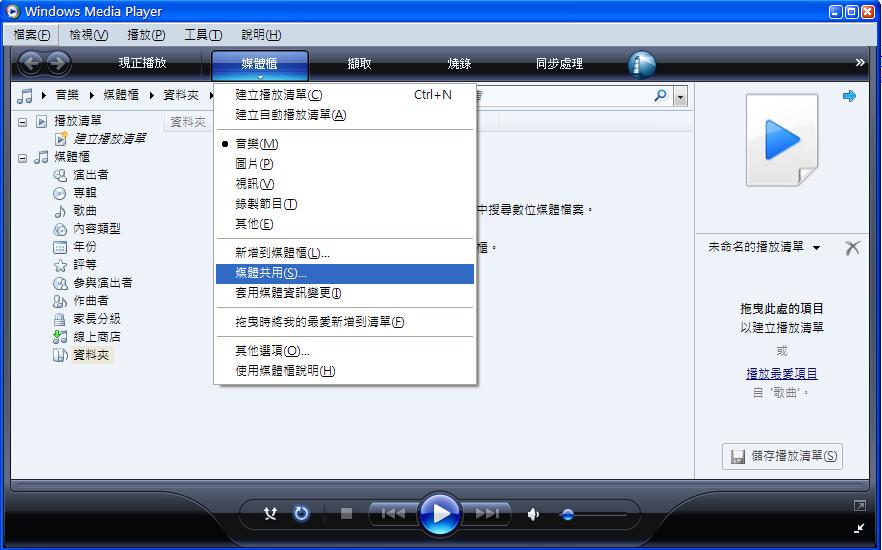Open the 檢視(V) menu
Screen dimensions: 882x550
tap(89, 35)
